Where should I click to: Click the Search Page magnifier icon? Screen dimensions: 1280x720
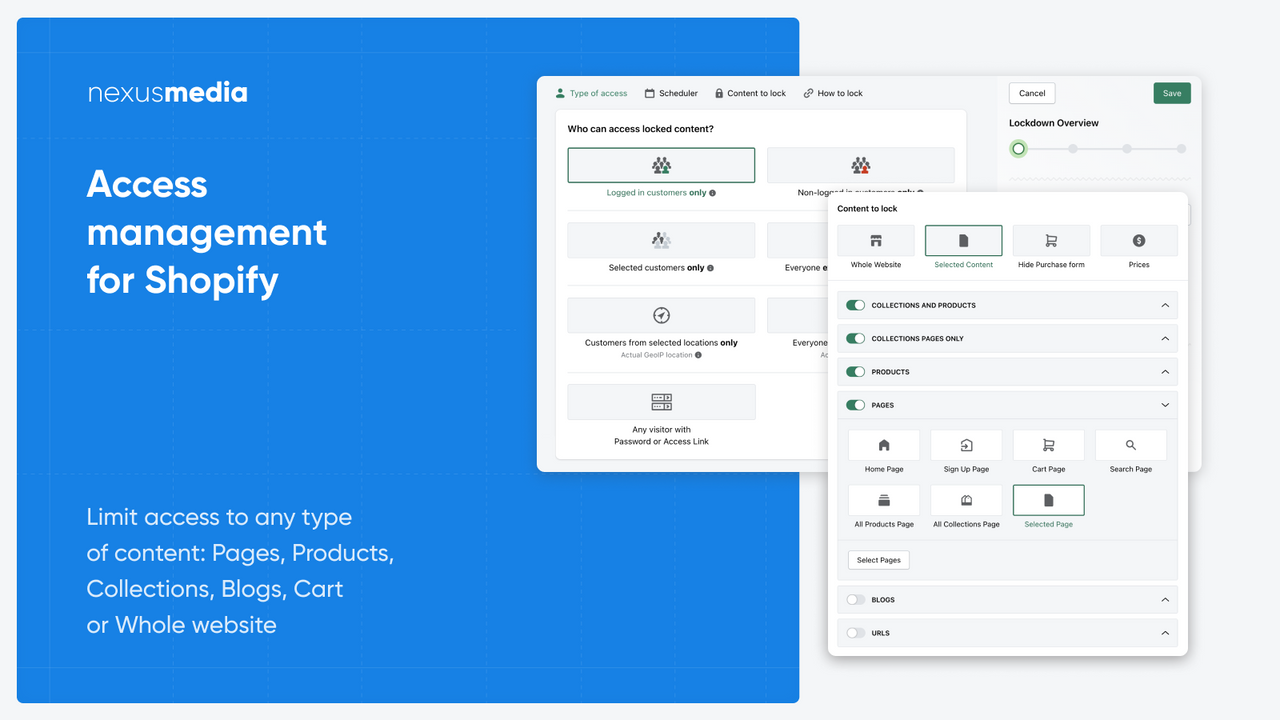pos(1130,444)
